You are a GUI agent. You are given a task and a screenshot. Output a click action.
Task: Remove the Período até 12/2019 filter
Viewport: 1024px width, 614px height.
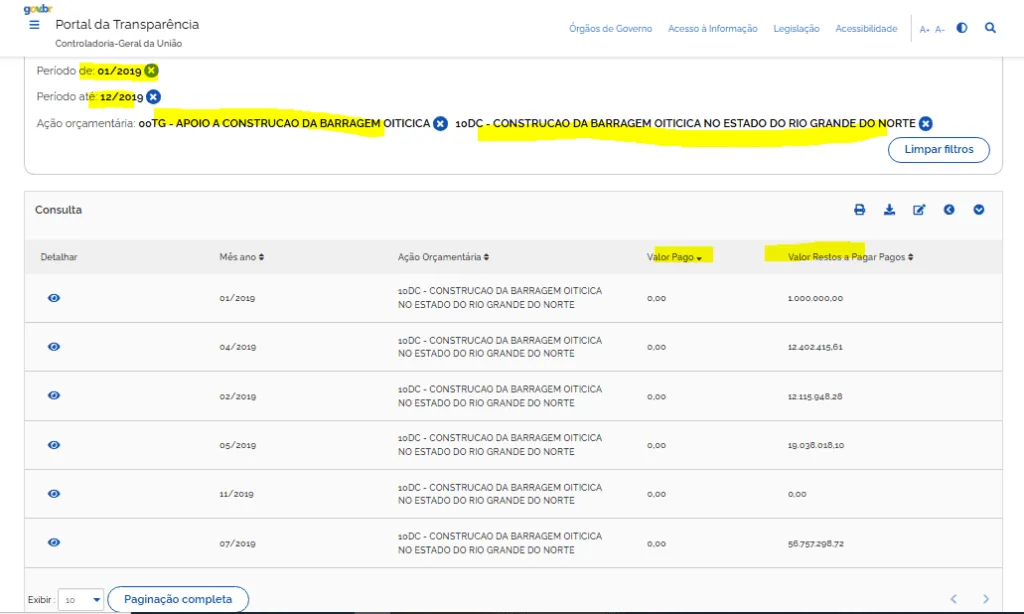[153, 97]
